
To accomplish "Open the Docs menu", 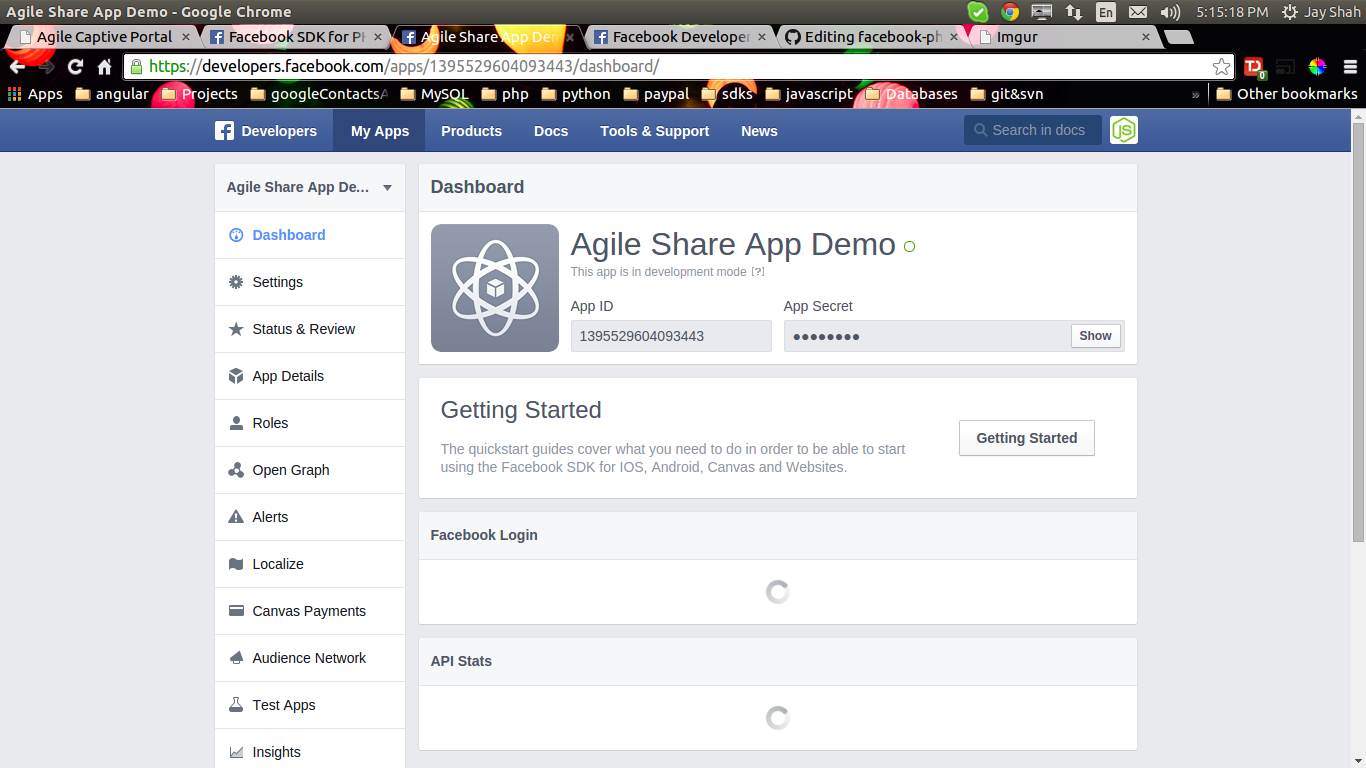I will click(x=551, y=131).
